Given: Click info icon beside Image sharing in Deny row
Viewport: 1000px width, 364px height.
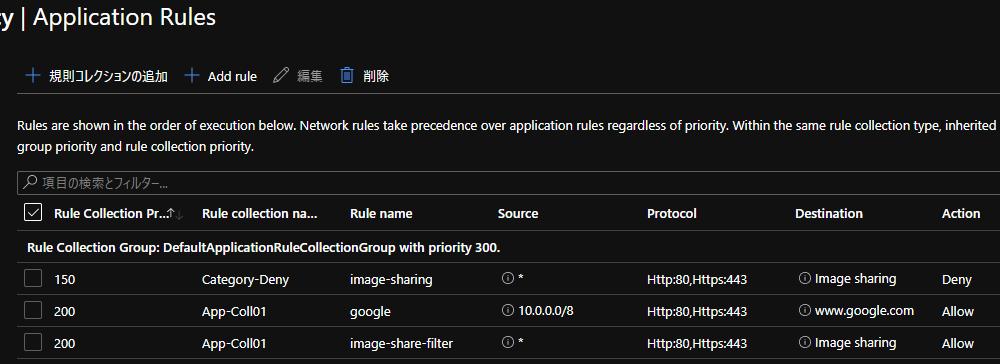Looking at the screenshot, I should click(805, 279).
